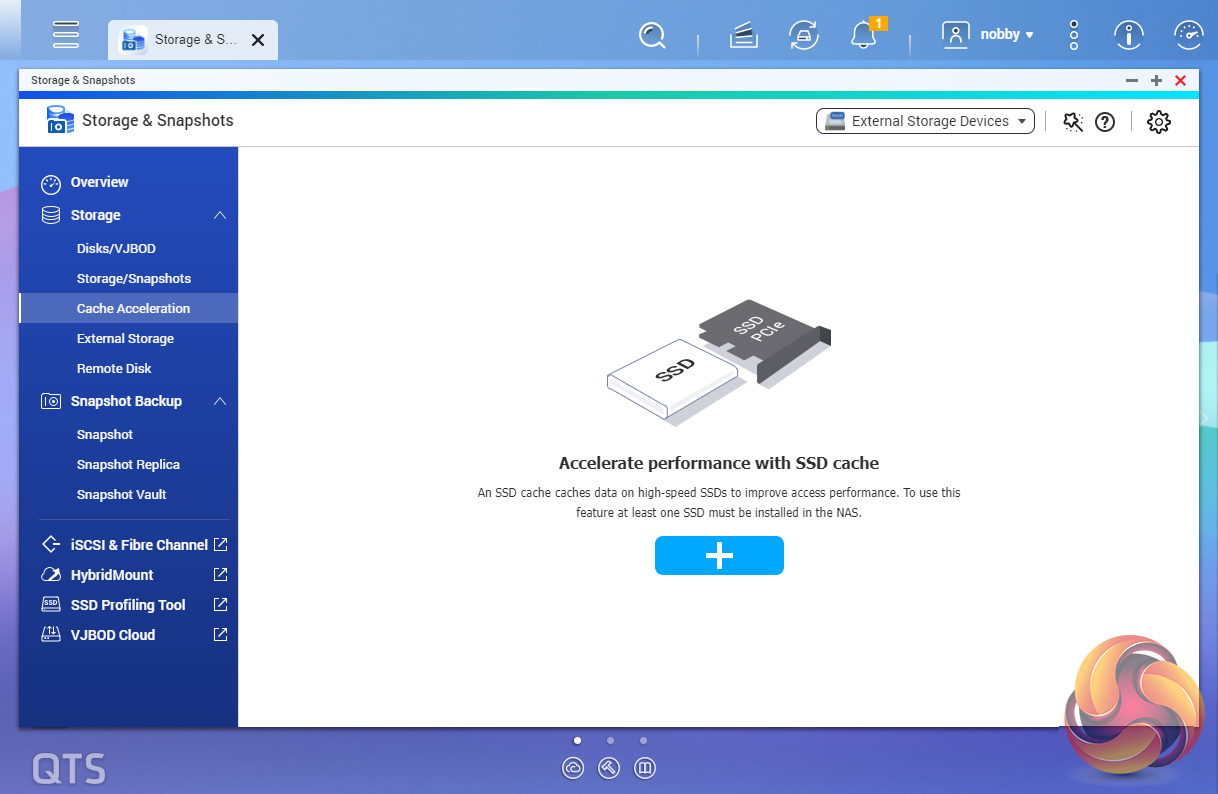Screen dimensions: 1218x794
Task: Open the Snapshot page in sidebar
Action: [x=105, y=434]
